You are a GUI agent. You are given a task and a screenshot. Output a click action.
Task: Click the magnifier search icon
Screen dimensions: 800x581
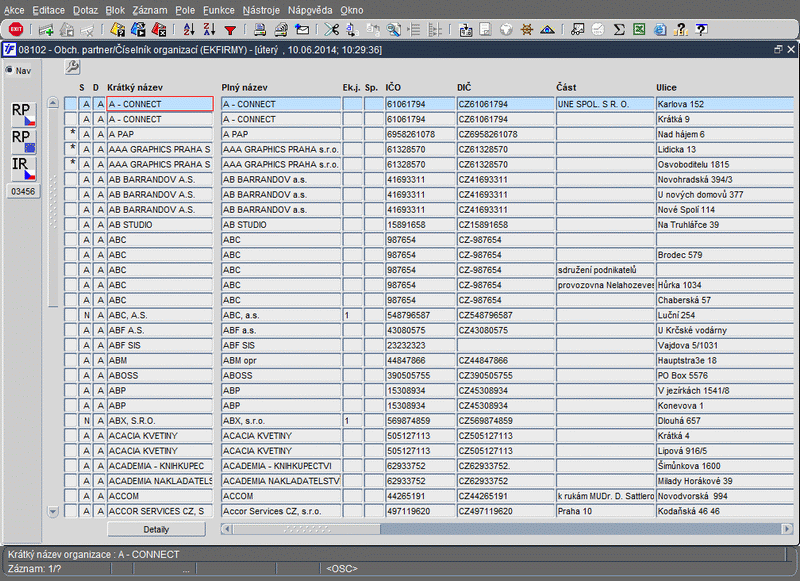pos(393,30)
